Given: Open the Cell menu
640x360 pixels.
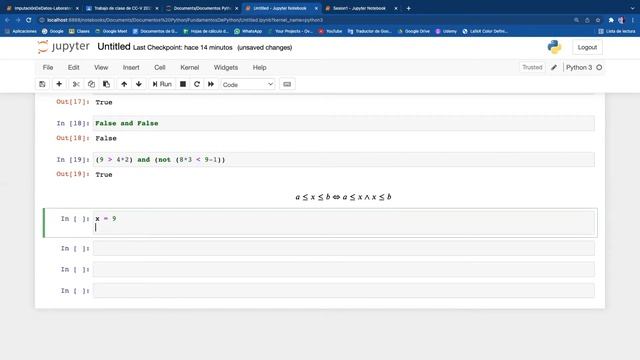Looking at the screenshot, I should click(160, 67).
